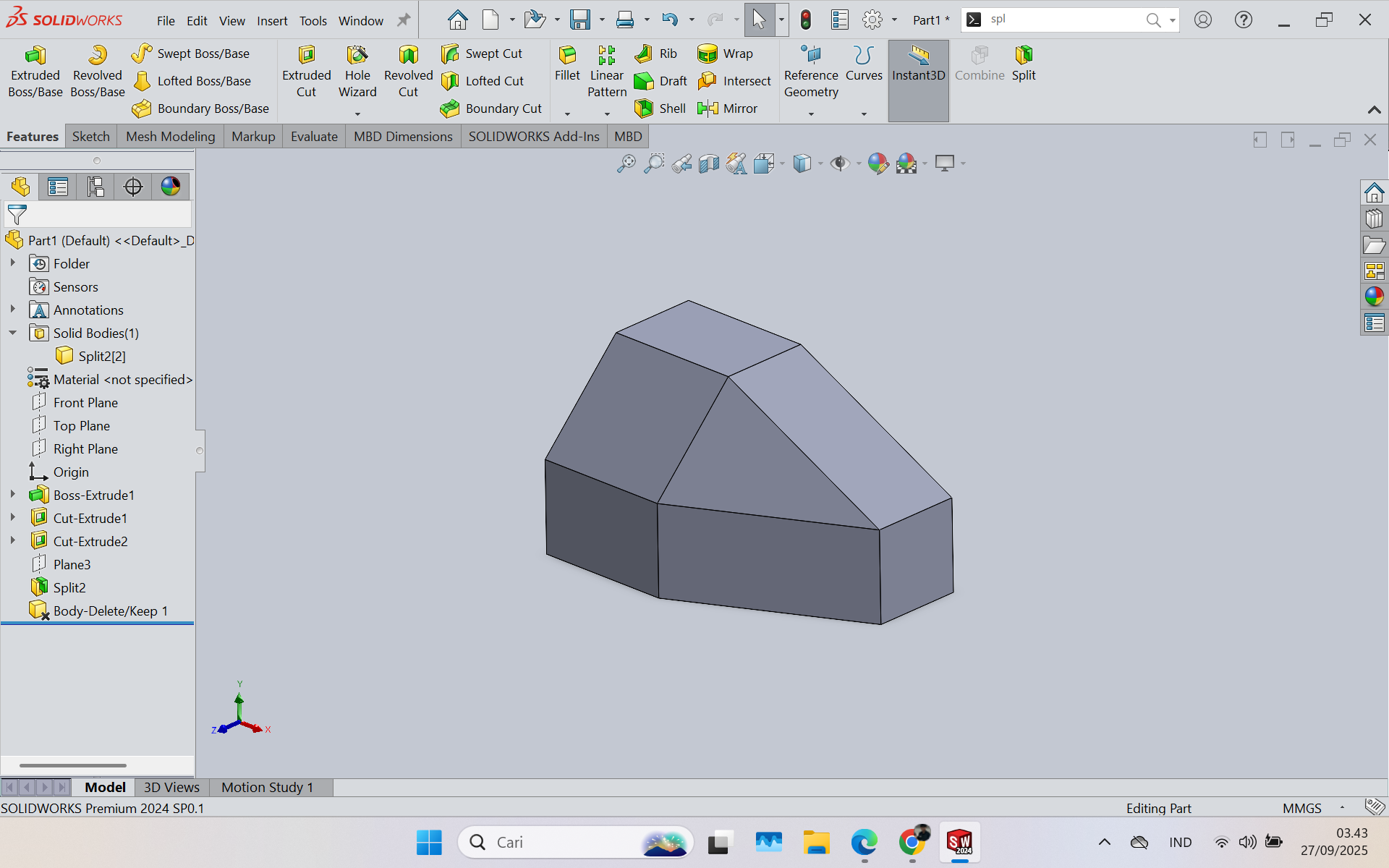Open the DisplayManager appearance sphere tab

171,187
